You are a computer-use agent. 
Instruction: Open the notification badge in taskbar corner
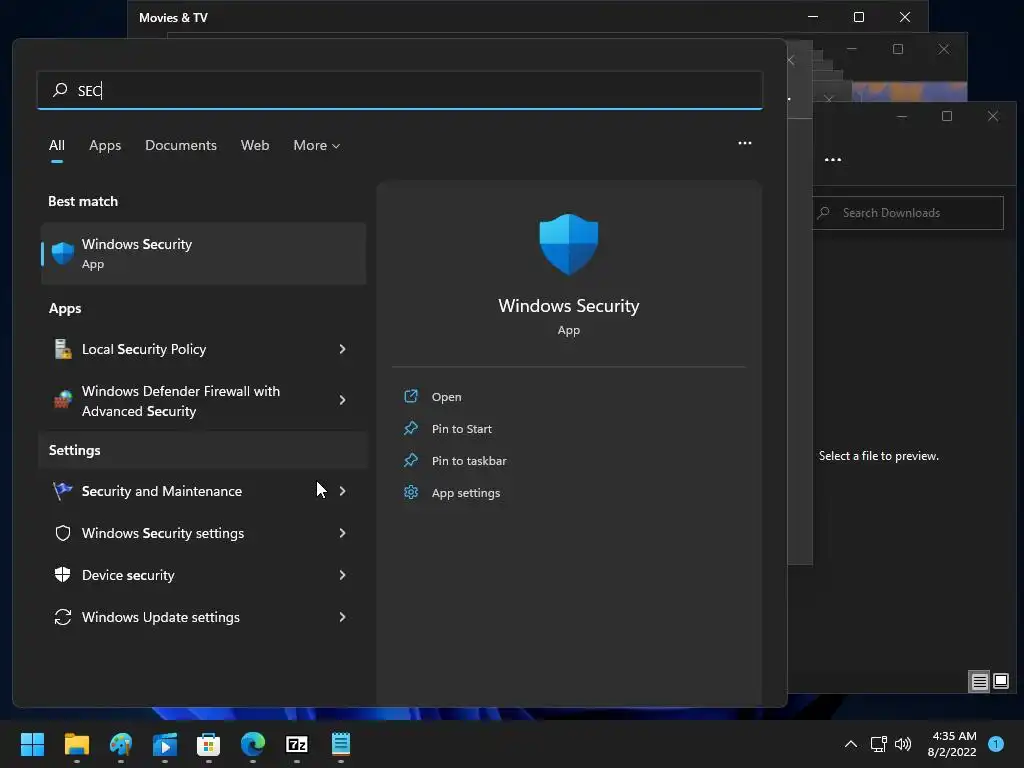996,744
